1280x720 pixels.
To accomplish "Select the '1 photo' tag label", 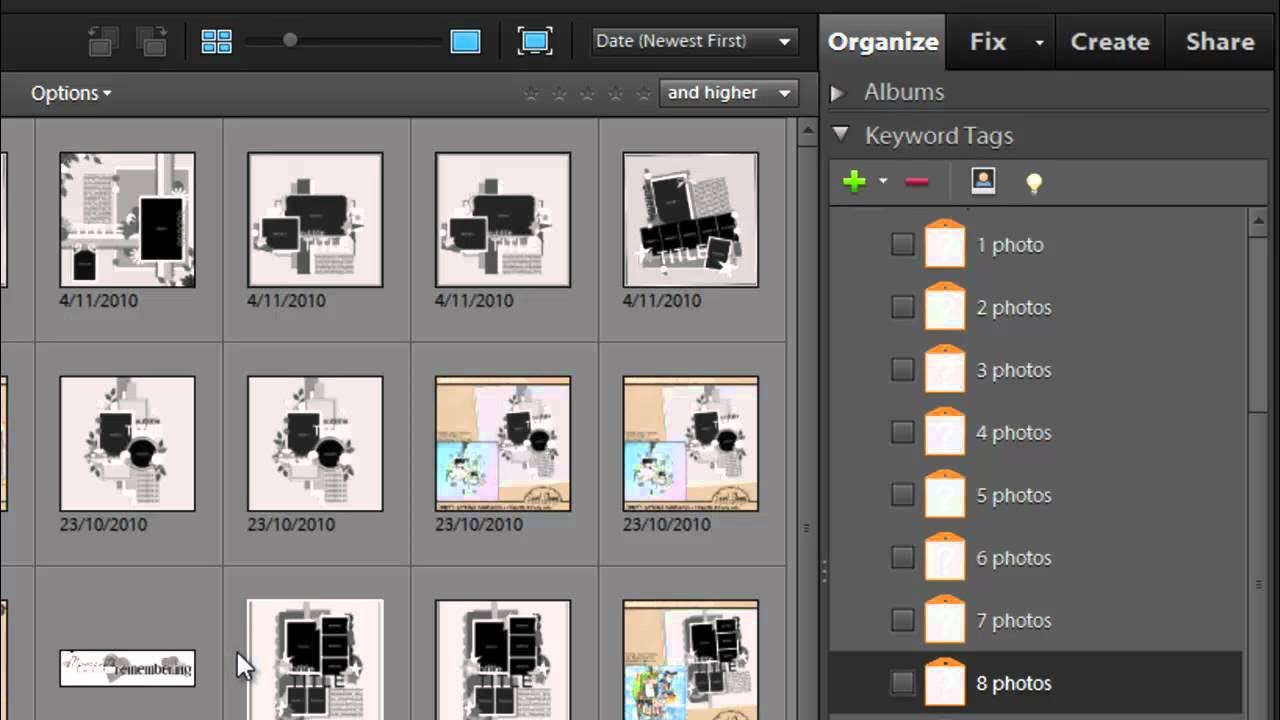I will (x=1010, y=244).
